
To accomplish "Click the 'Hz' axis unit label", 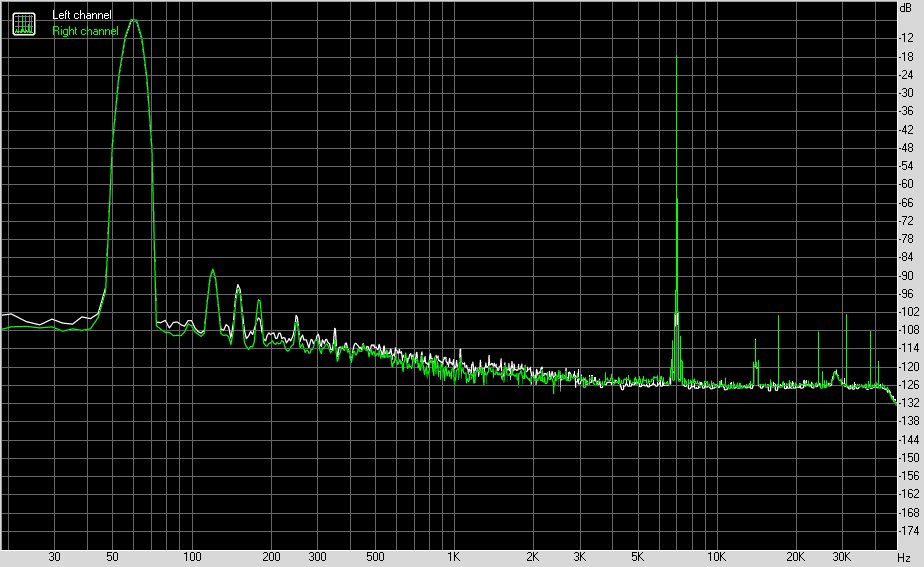I will pos(904,558).
